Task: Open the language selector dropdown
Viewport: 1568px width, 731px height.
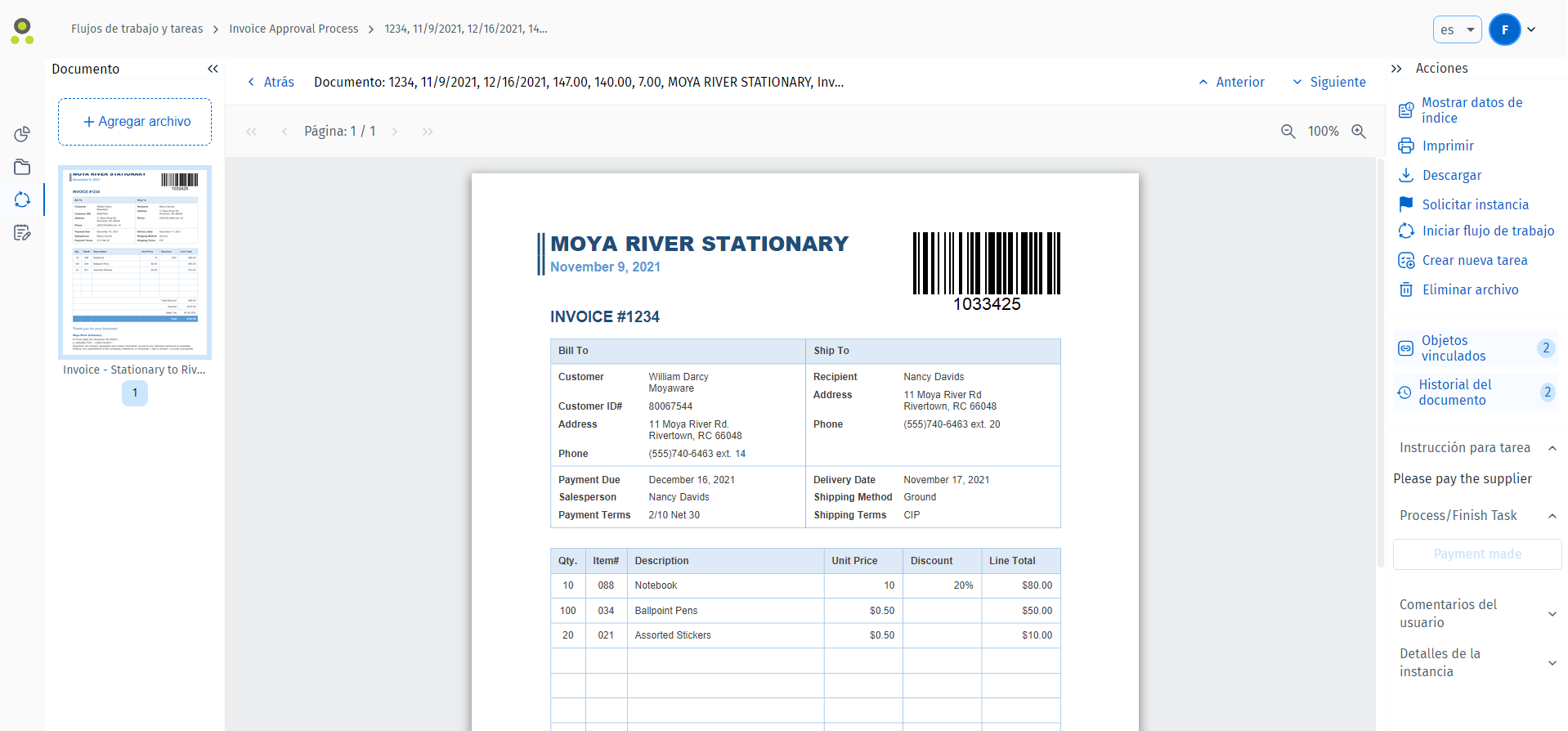Action: [x=1457, y=30]
